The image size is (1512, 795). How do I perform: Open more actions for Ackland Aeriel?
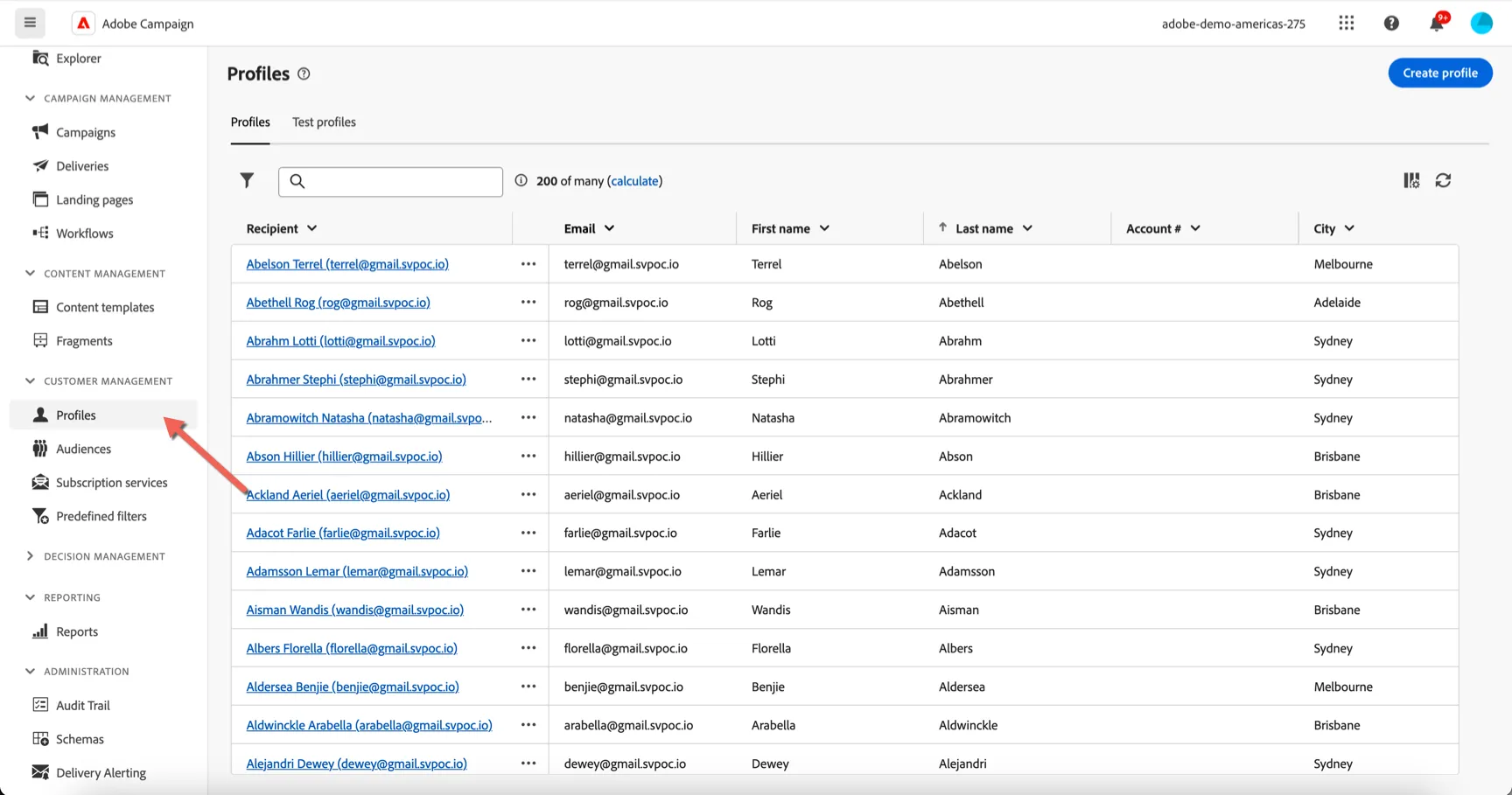(x=528, y=495)
